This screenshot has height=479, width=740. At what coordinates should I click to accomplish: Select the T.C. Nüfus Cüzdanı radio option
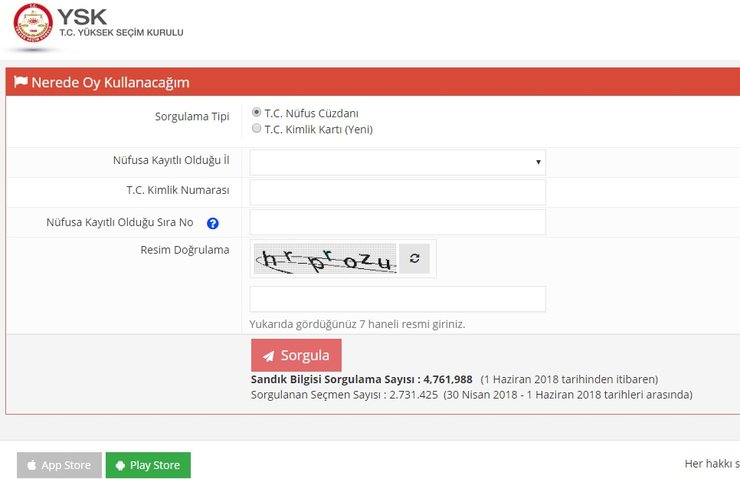pyautogui.click(x=257, y=113)
